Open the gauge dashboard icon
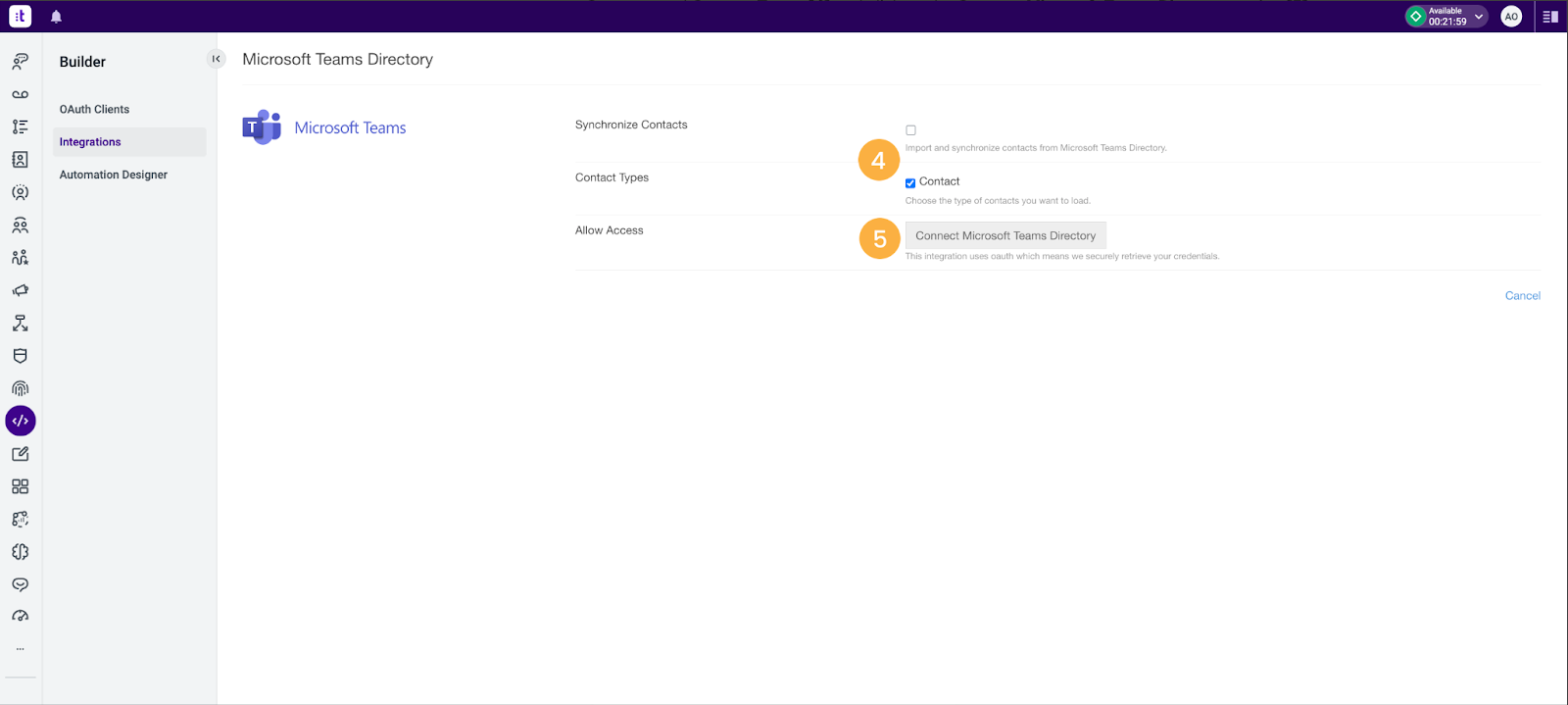1568x705 pixels. [20, 616]
